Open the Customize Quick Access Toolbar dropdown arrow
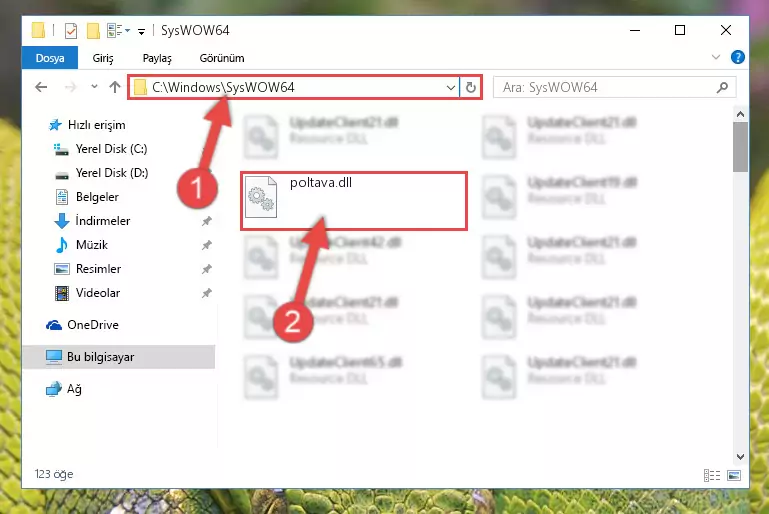Screen dimensions: 769x514 click(x=141, y=32)
